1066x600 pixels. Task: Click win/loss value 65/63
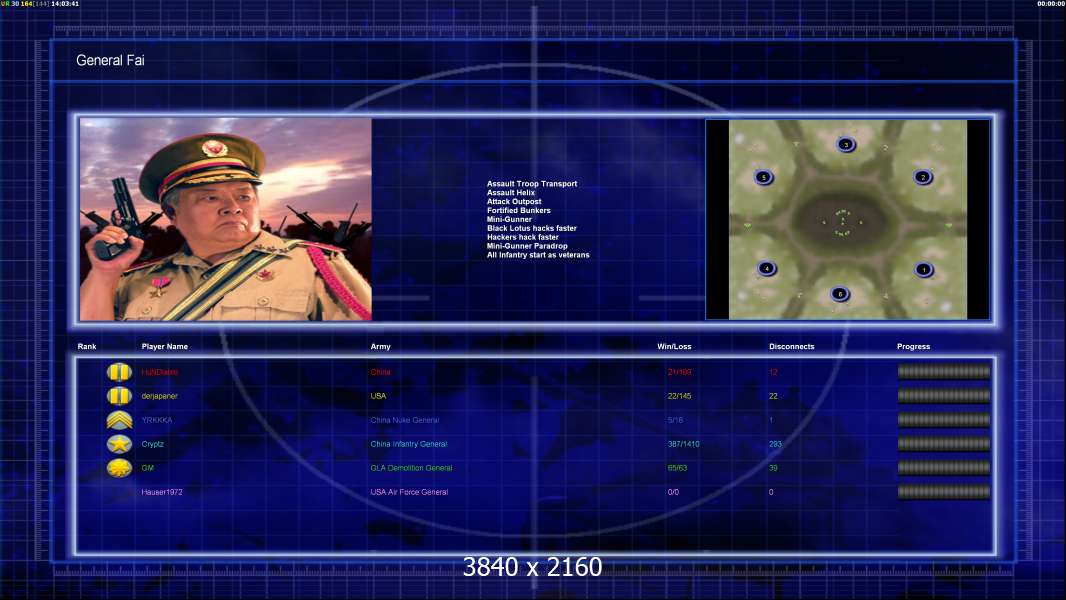coord(677,467)
